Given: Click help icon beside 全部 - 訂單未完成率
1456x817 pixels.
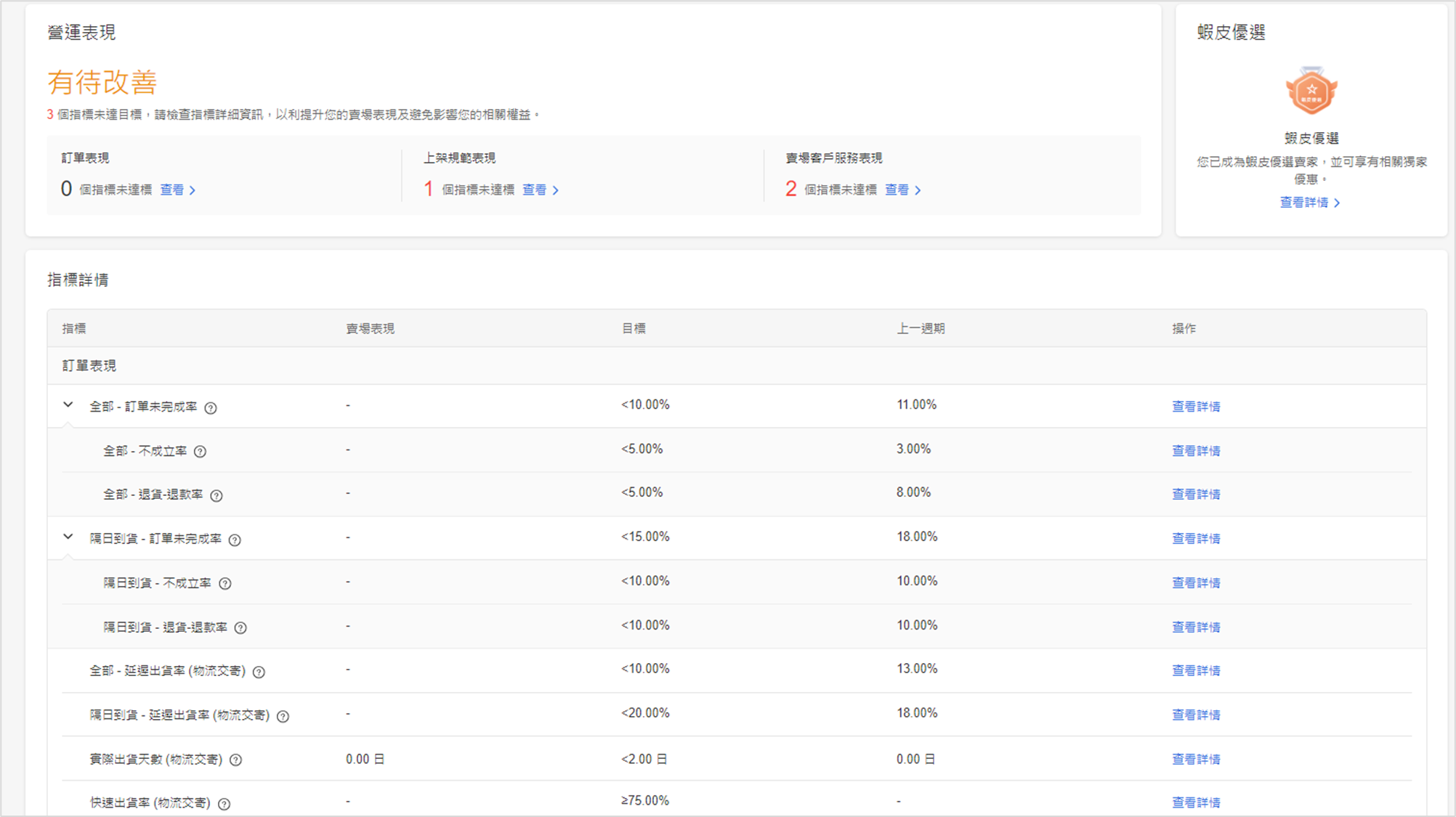Looking at the screenshot, I should click(211, 408).
